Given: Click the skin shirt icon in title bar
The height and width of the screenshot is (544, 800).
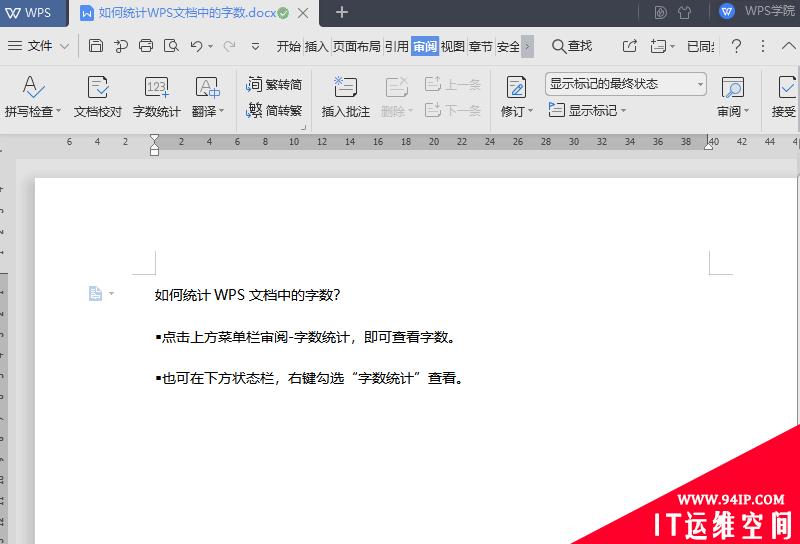Looking at the screenshot, I should pyautogui.click(x=685, y=12).
